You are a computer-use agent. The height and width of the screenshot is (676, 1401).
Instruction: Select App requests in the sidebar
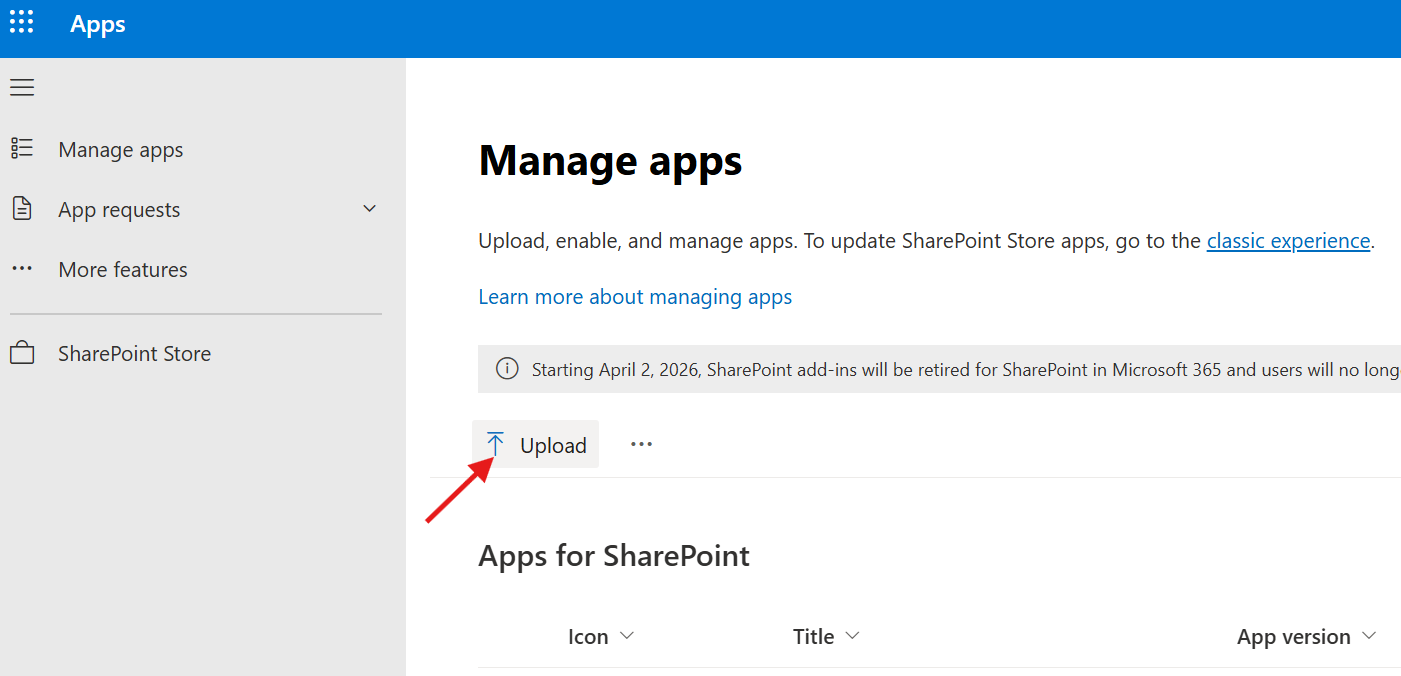119,210
